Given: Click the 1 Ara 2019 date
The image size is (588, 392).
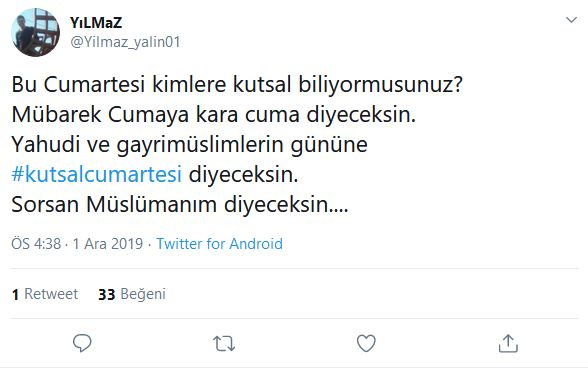Looking at the screenshot, I should pyautogui.click(x=108, y=244).
